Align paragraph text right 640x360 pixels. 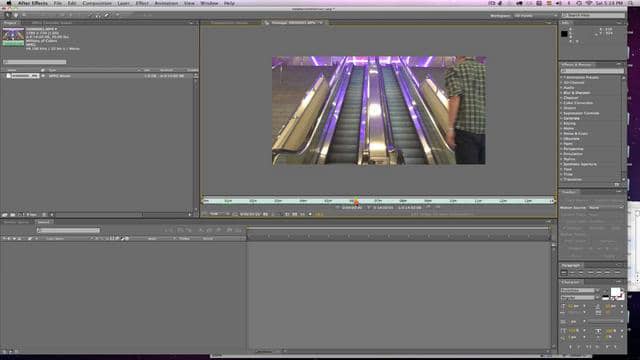580,272
